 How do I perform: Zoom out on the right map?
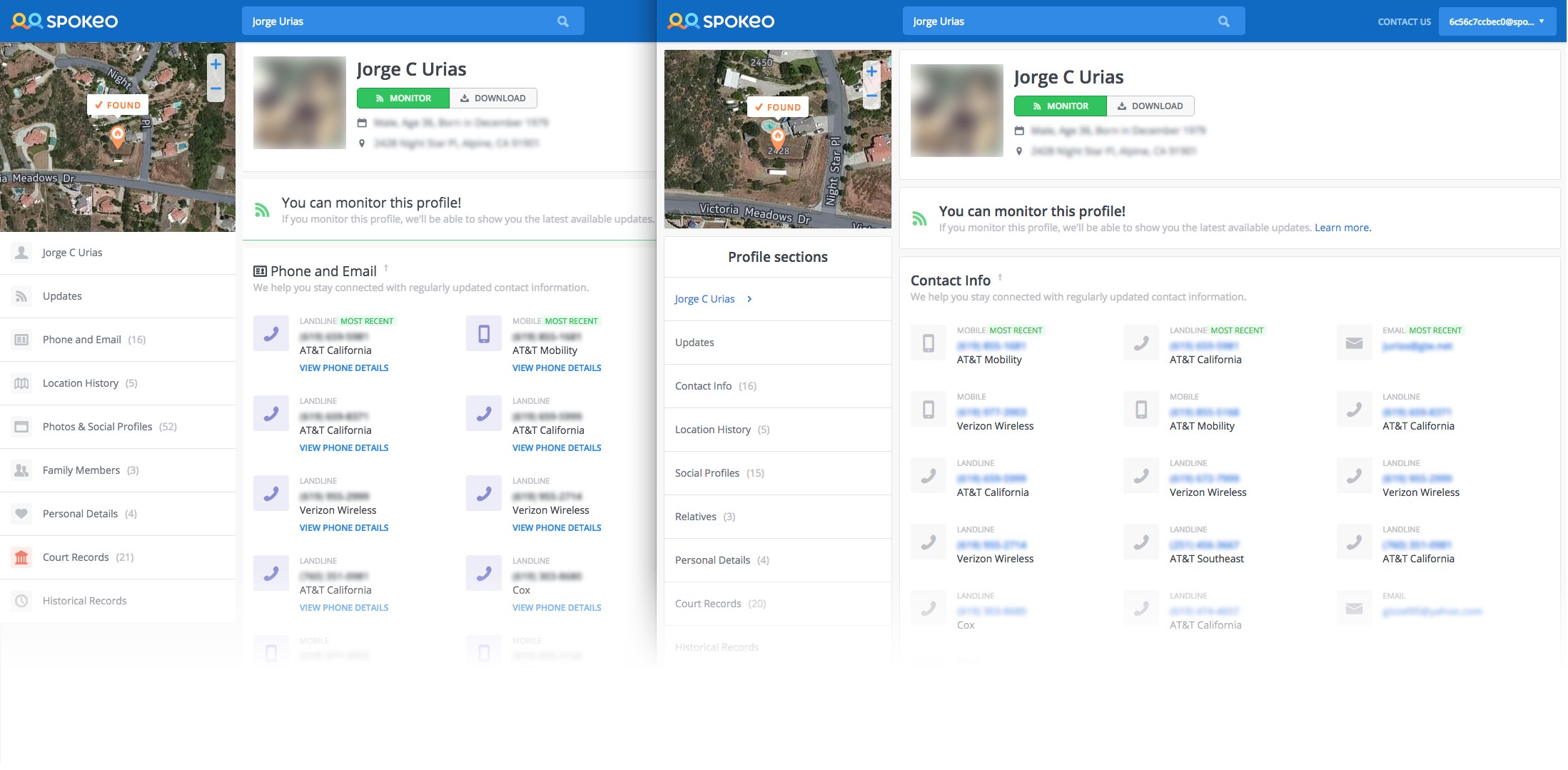click(871, 96)
